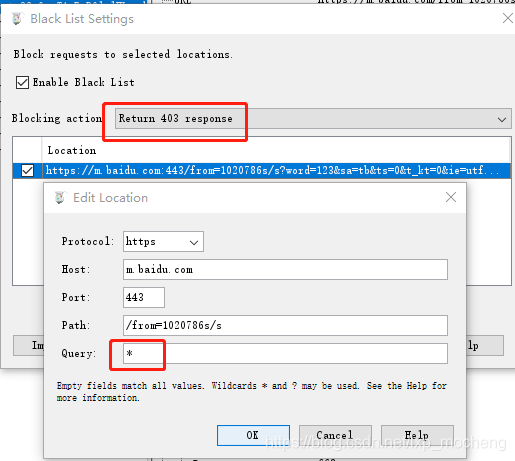This screenshot has width=515, height=461.
Task: Click the Port field showing 443
Action: pyautogui.click(x=144, y=297)
